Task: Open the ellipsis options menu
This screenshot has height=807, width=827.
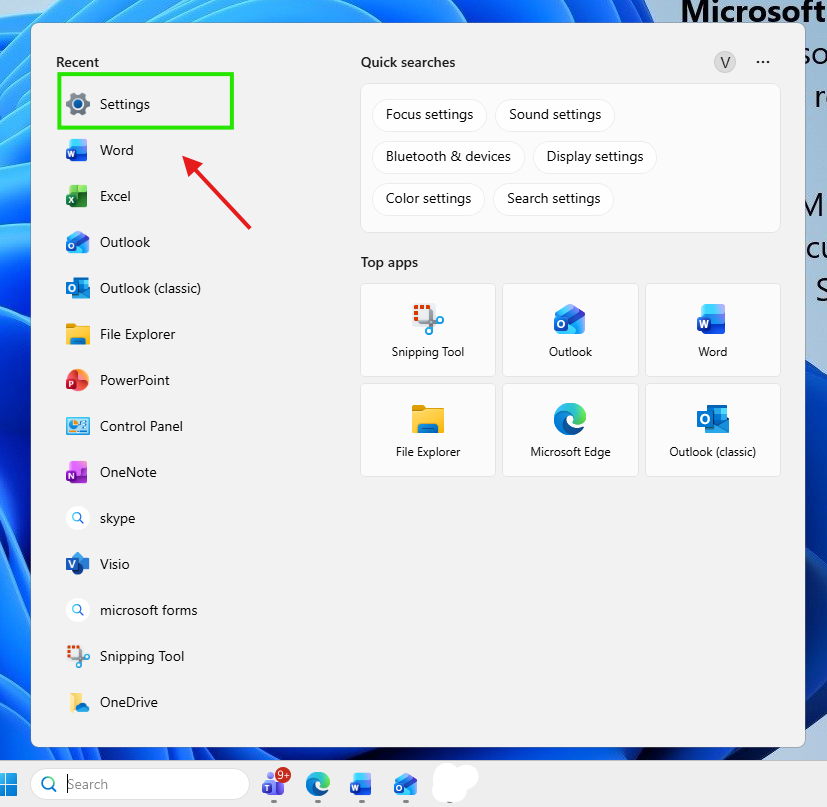Action: pyautogui.click(x=763, y=62)
